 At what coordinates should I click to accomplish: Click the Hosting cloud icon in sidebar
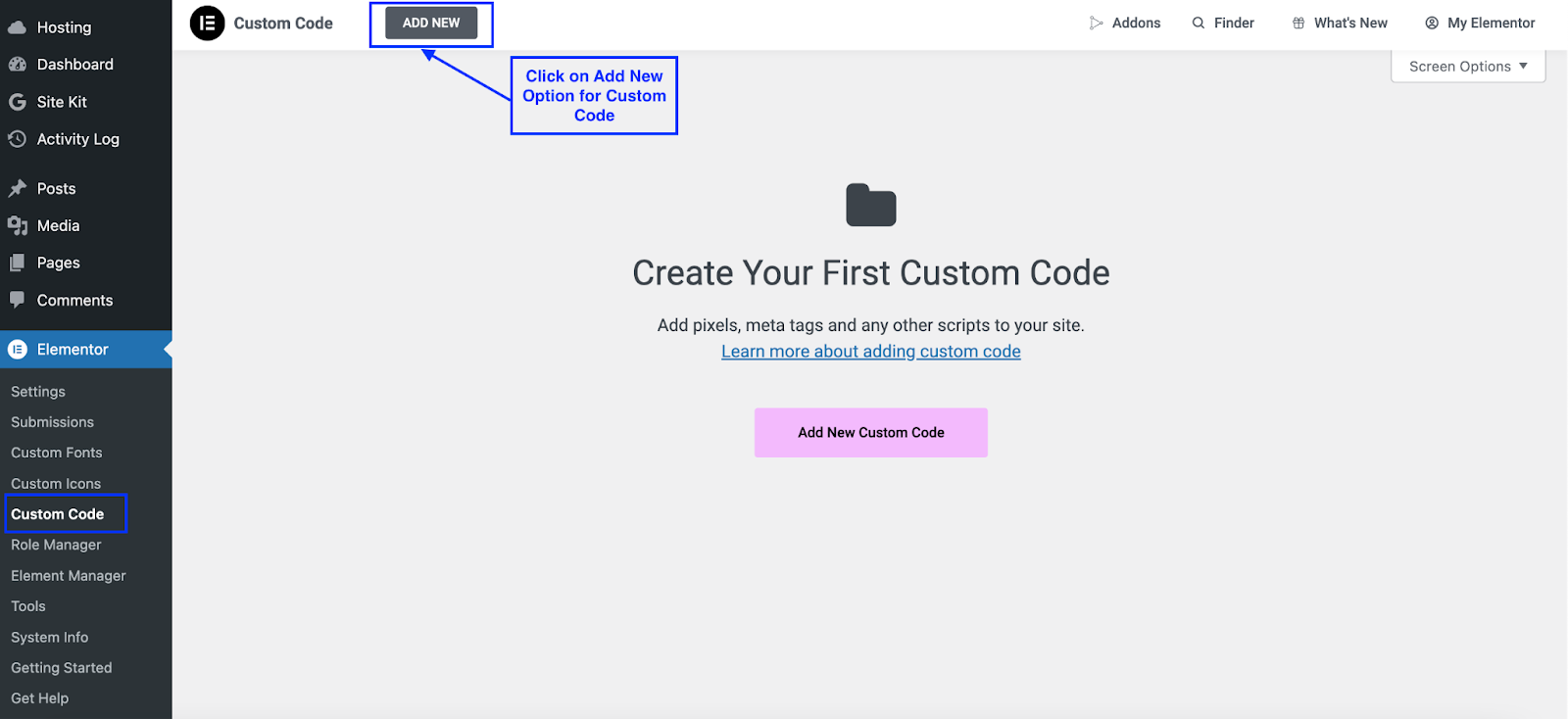click(17, 27)
